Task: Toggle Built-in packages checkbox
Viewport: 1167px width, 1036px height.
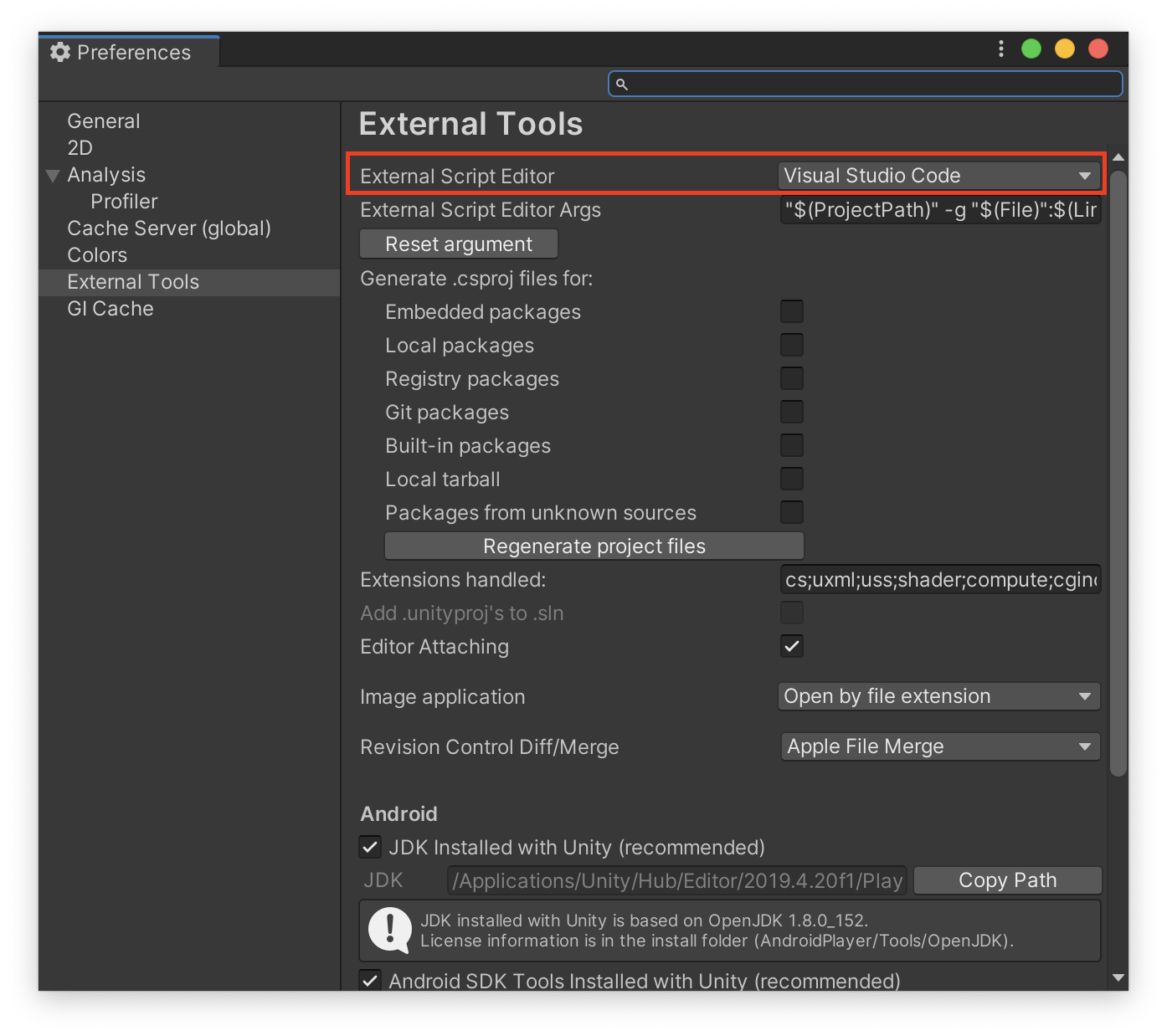Action: [x=792, y=445]
